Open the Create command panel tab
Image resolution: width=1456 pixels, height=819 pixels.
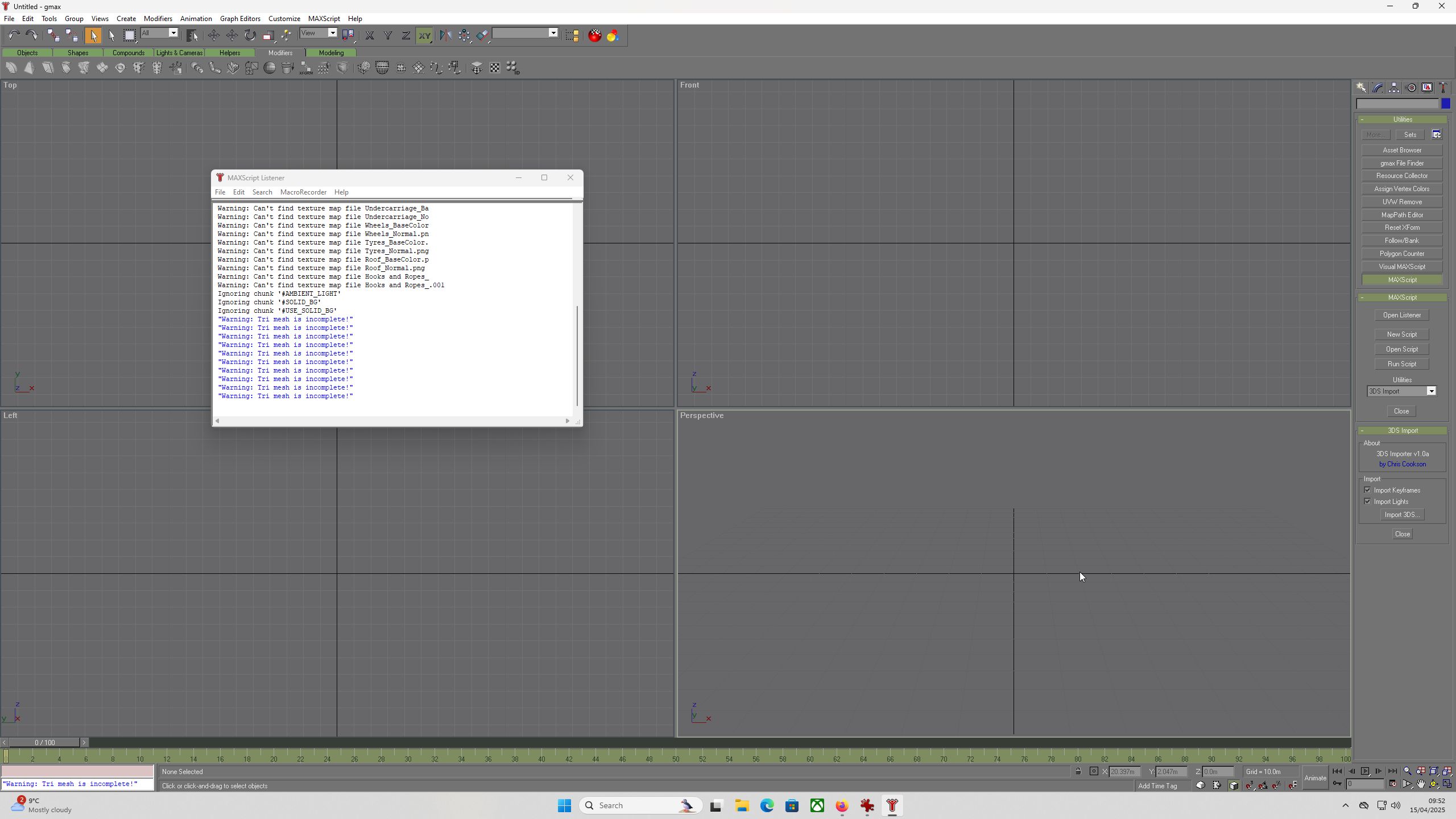[x=1362, y=88]
